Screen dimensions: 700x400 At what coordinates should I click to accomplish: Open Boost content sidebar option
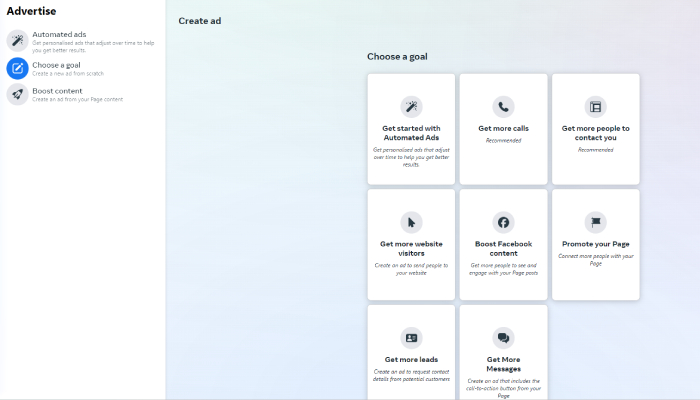click(x=57, y=91)
